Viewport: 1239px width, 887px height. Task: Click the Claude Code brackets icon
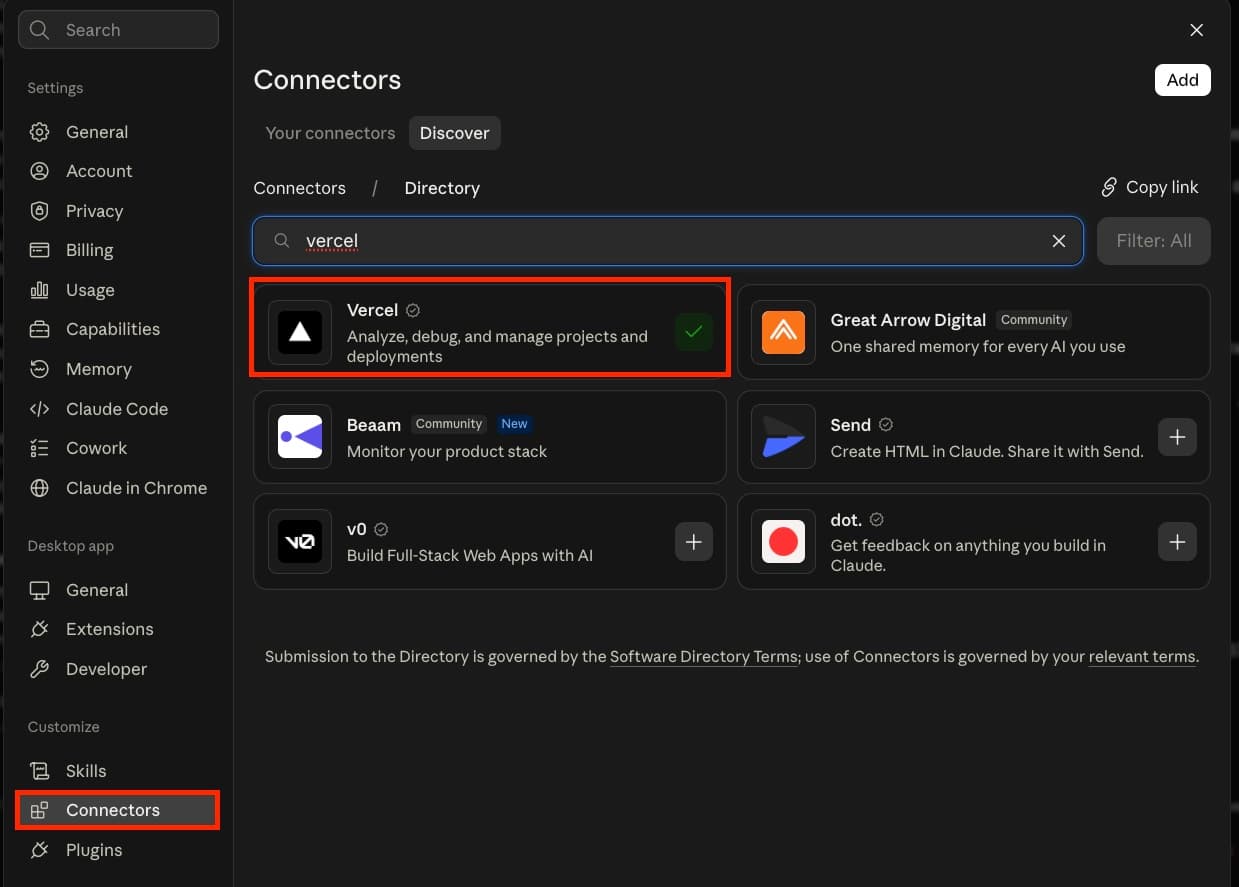coord(39,409)
